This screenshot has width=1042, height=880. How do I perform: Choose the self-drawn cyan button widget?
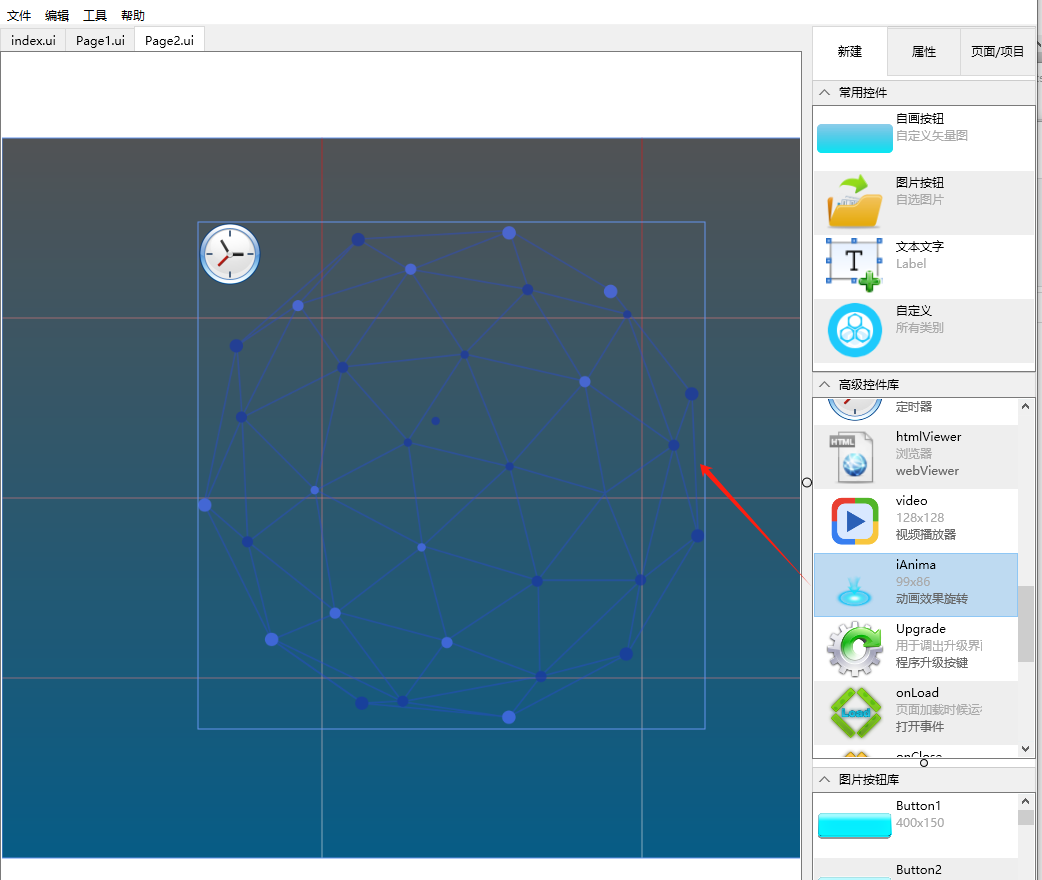click(x=854, y=138)
